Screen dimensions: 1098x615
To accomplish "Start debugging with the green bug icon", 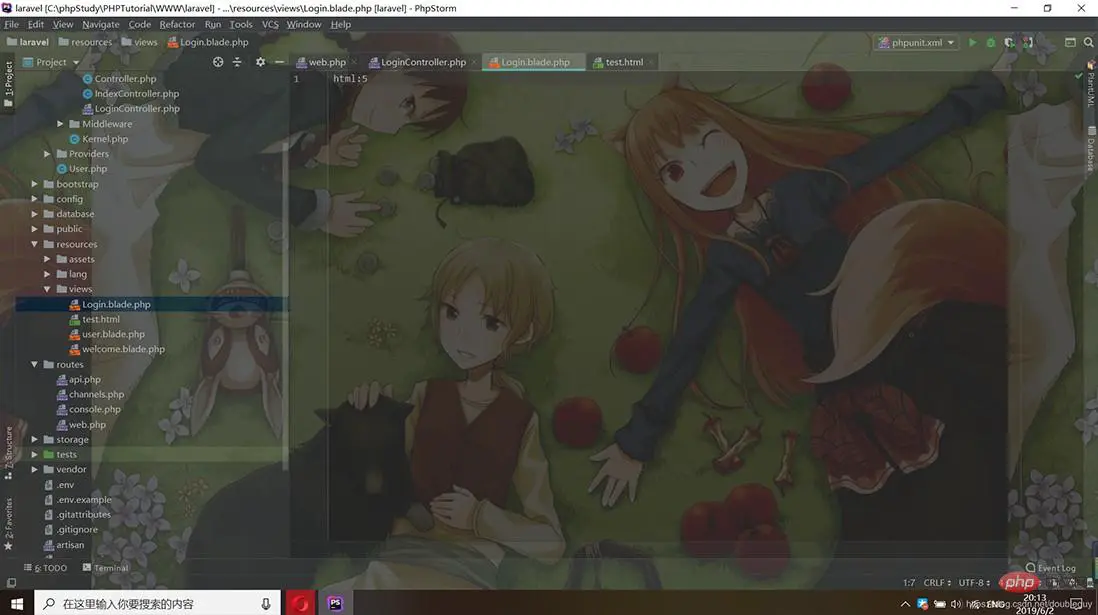I will (991, 43).
